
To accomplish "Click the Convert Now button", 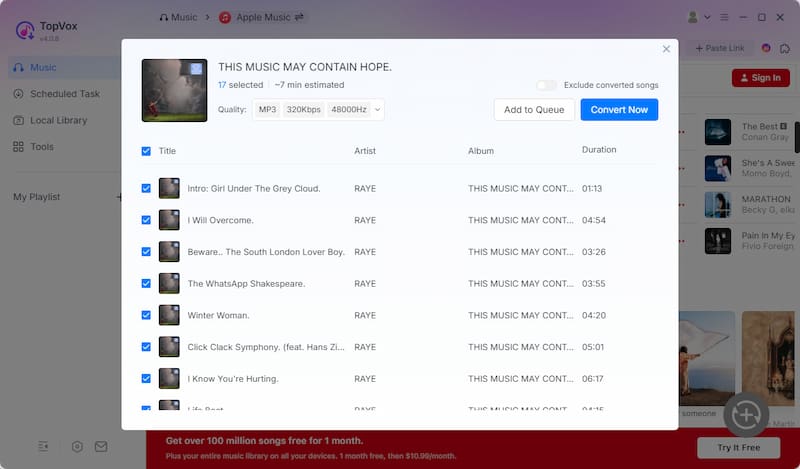I will point(619,110).
